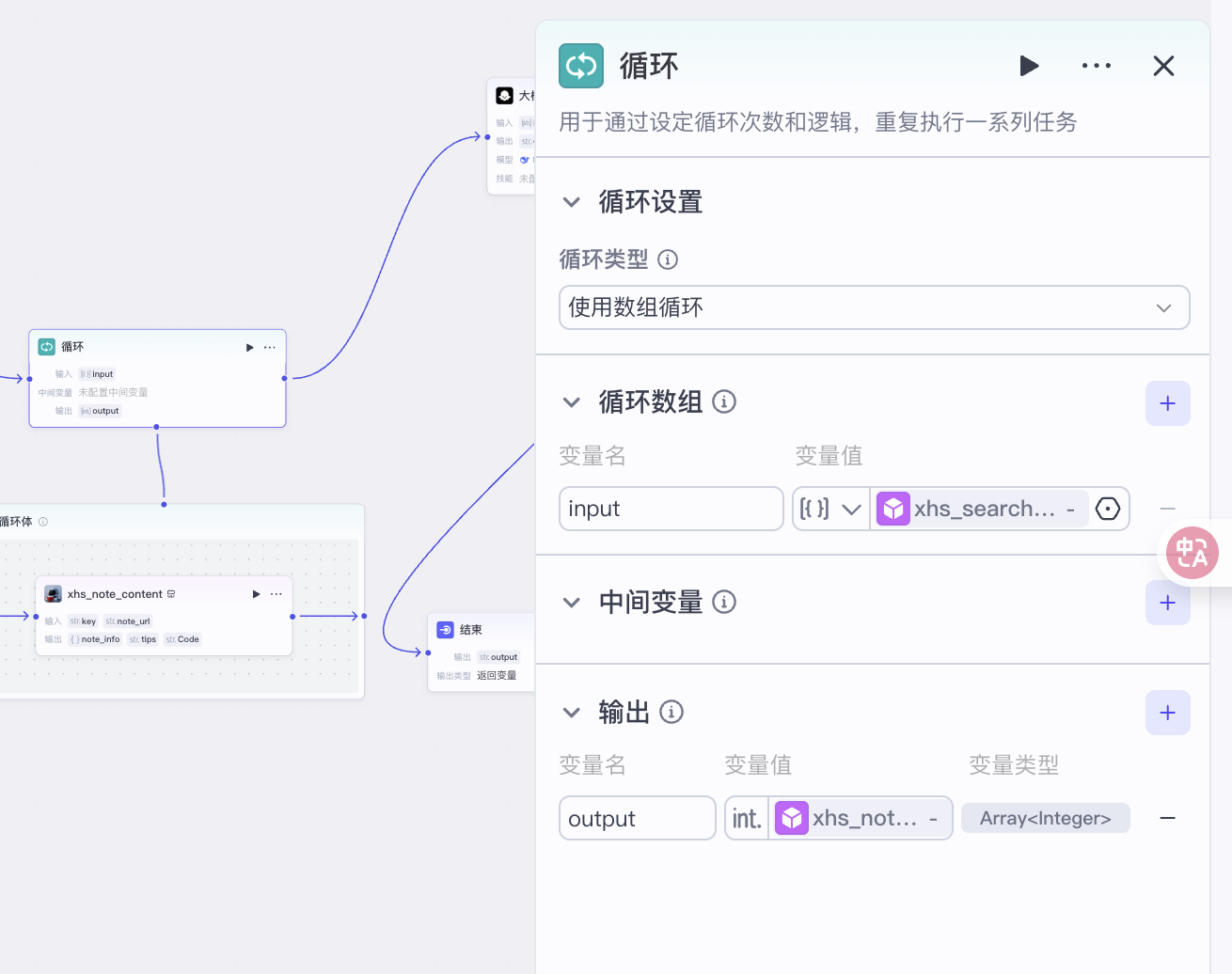Remove the output variable row
This screenshot has height=974, width=1232.
(x=1167, y=818)
